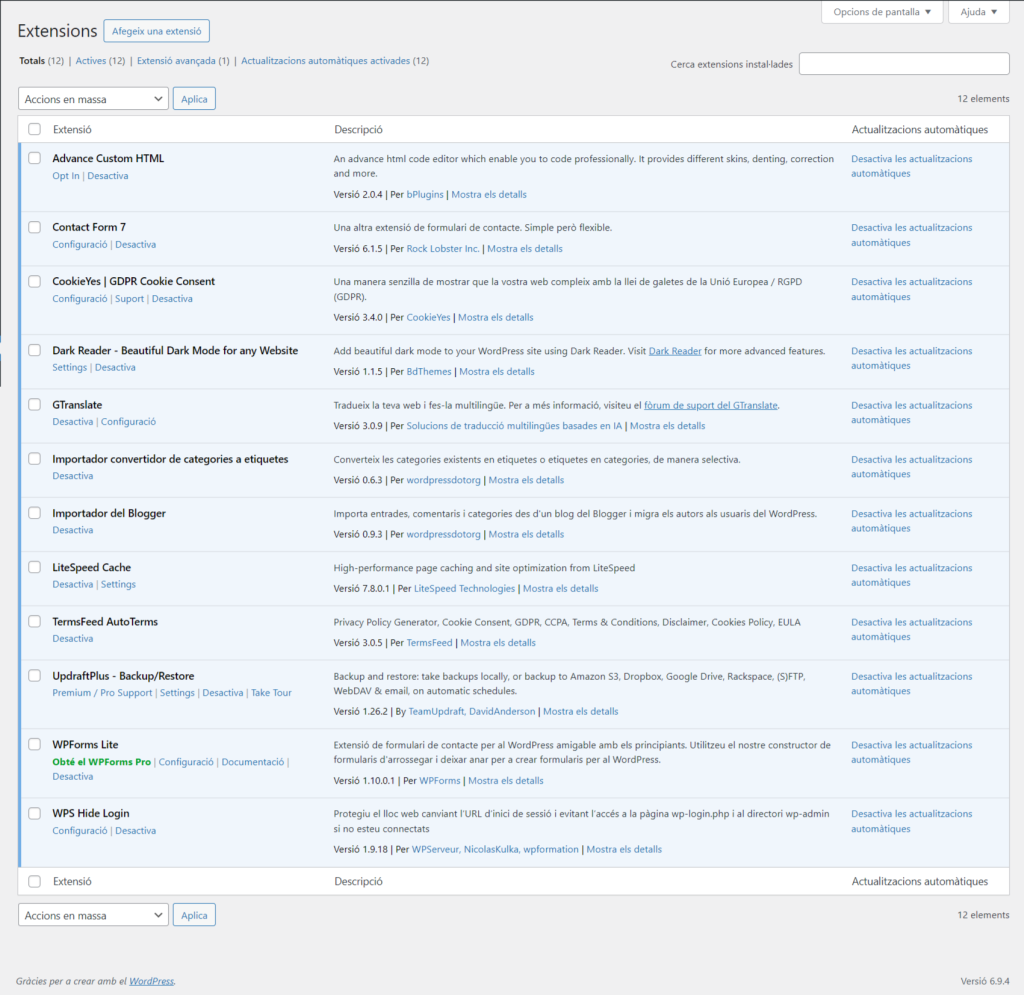
Task: Open the WordPress link in footer
Action: tap(151, 981)
